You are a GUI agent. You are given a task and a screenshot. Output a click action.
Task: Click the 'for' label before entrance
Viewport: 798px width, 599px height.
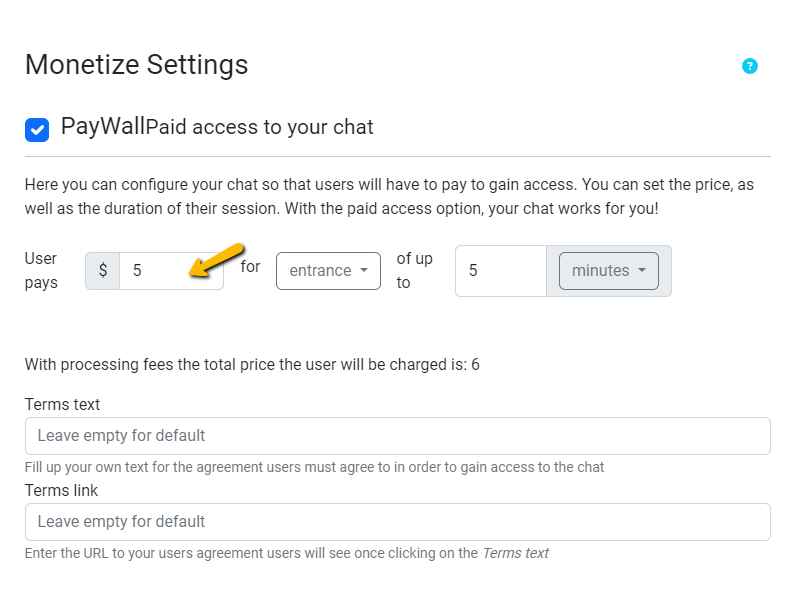(x=250, y=267)
